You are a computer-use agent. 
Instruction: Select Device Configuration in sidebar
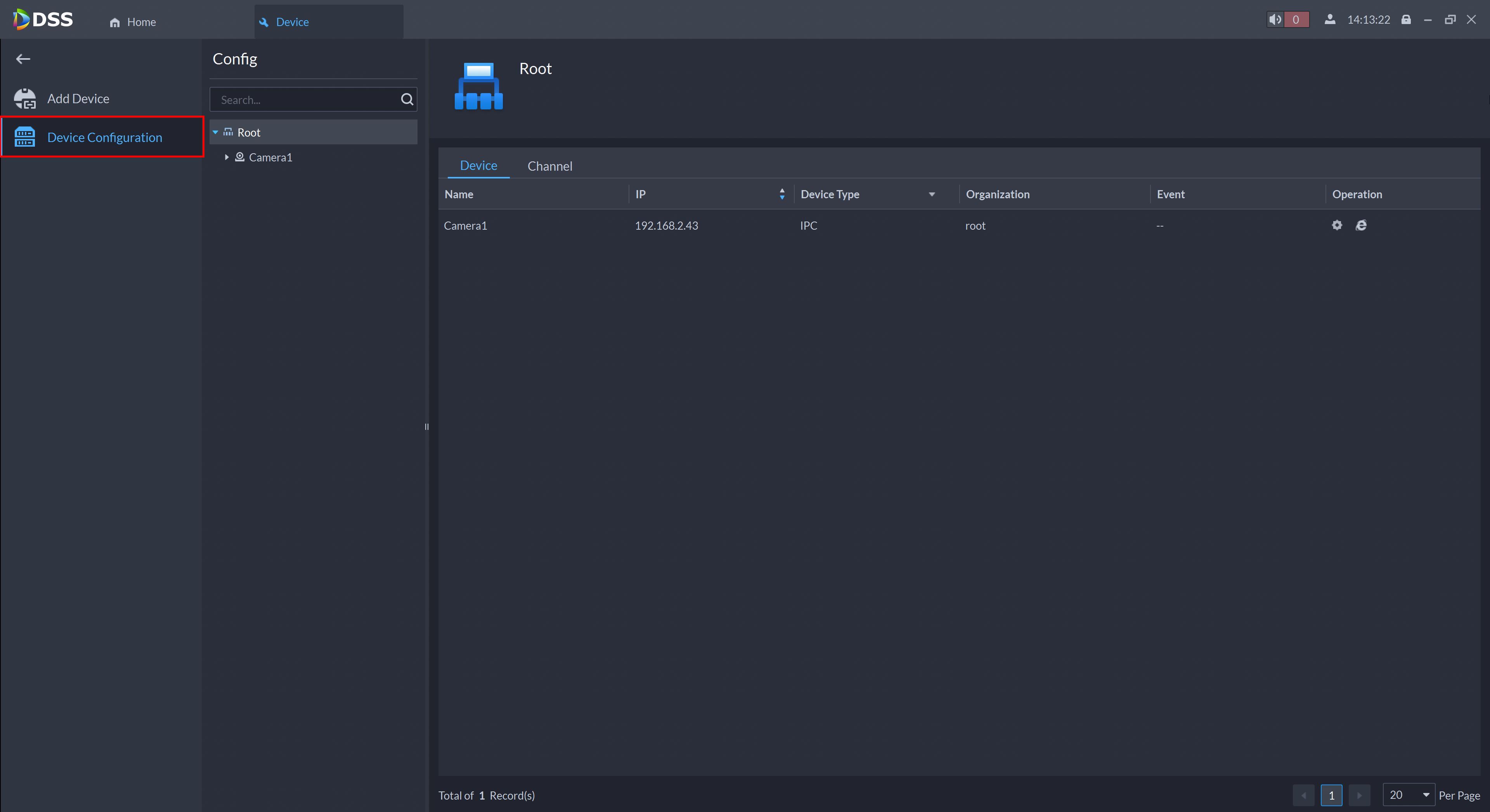click(104, 137)
